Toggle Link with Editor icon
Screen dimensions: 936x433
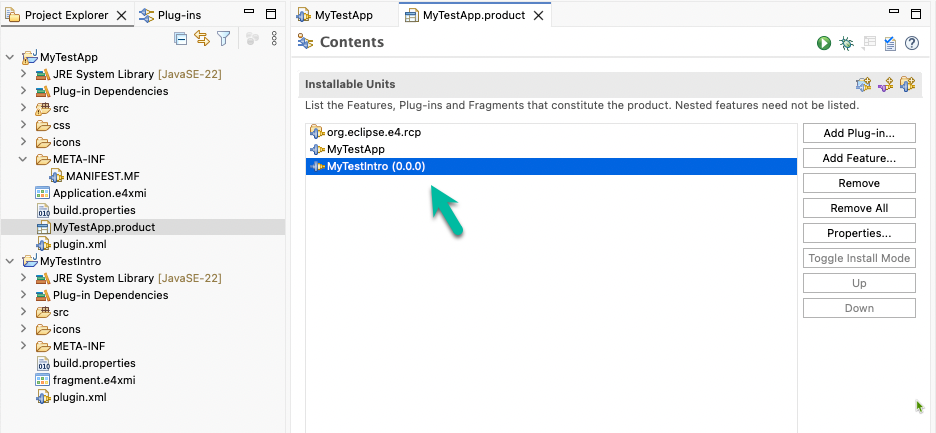(202, 39)
